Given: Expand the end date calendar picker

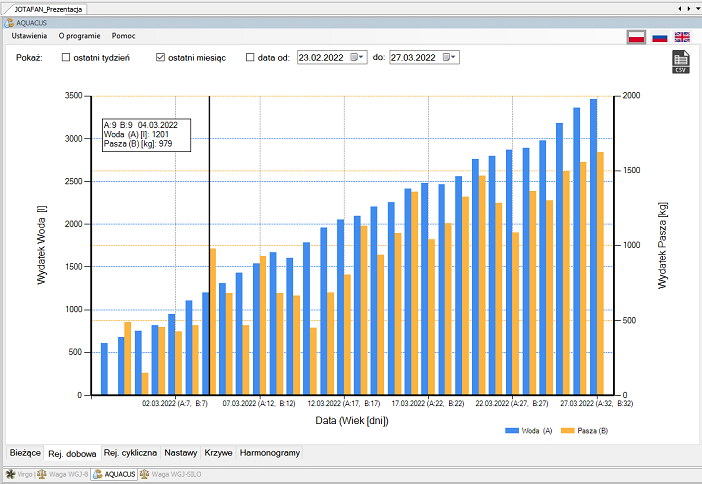Looking at the screenshot, I should point(450,58).
